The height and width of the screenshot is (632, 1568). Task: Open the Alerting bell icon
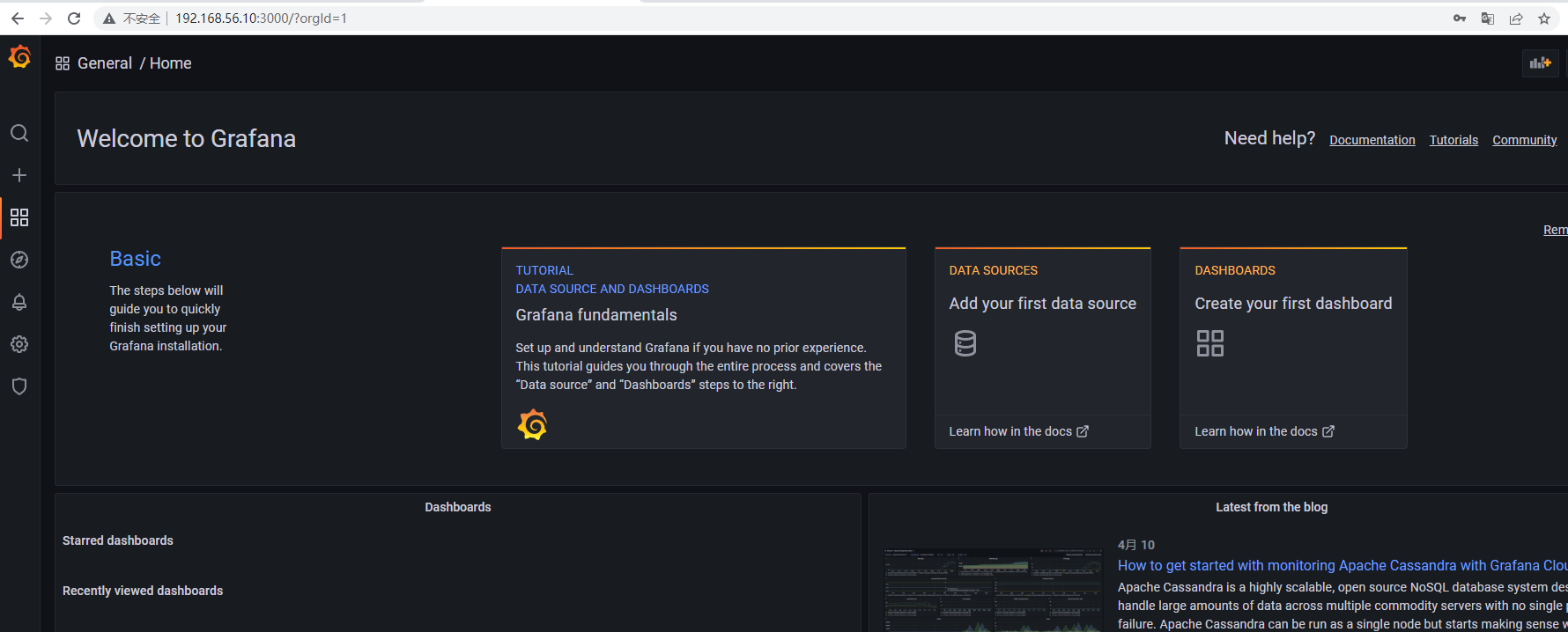pyautogui.click(x=19, y=302)
